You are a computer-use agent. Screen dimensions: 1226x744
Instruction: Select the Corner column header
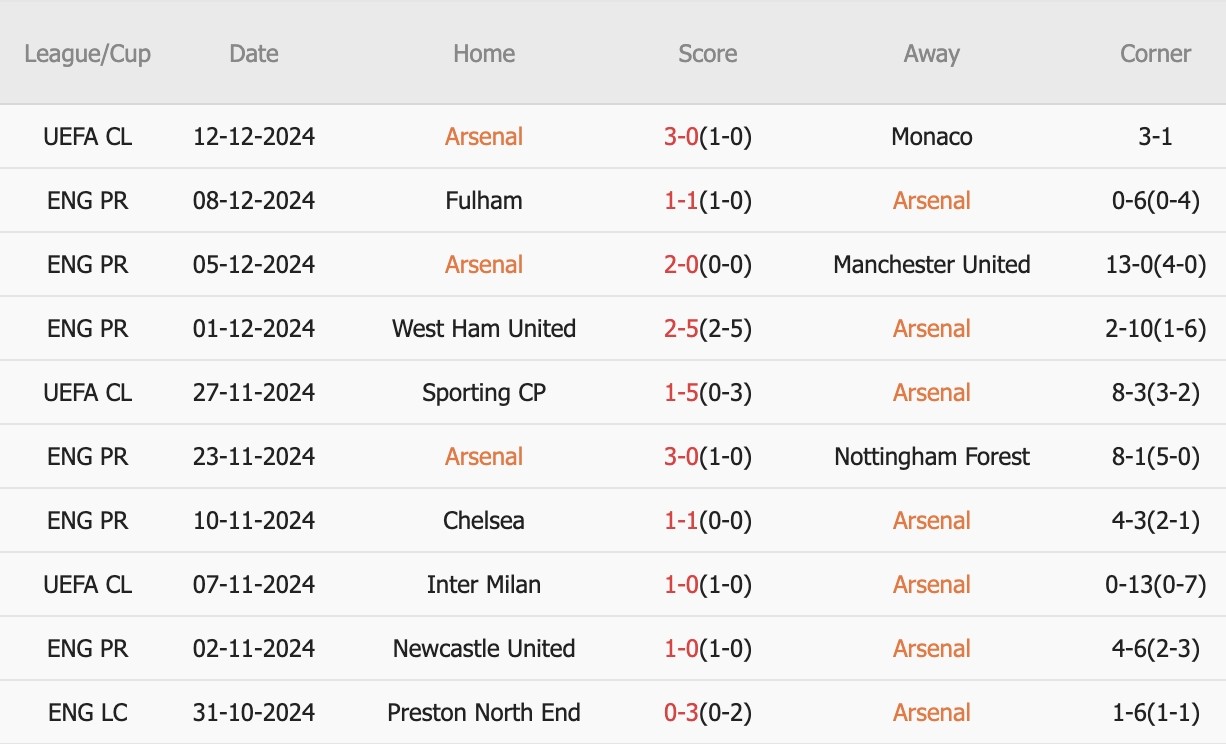point(1156,53)
